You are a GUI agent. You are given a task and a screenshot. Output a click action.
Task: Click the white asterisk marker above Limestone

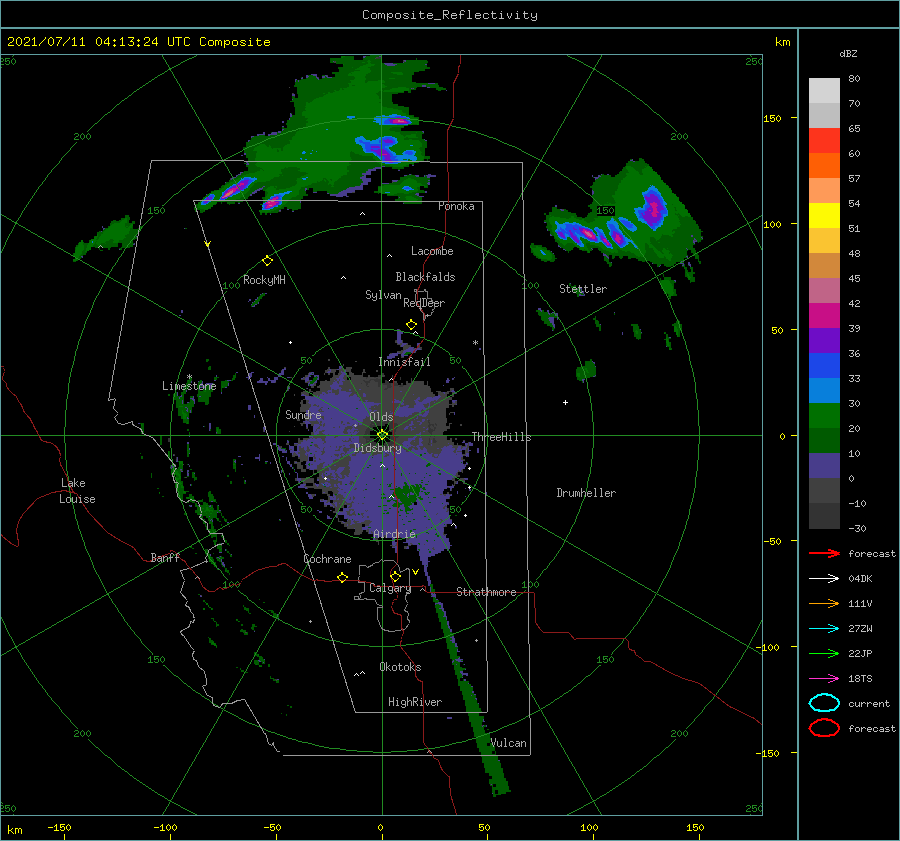pyautogui.click(x=189, y=377)
